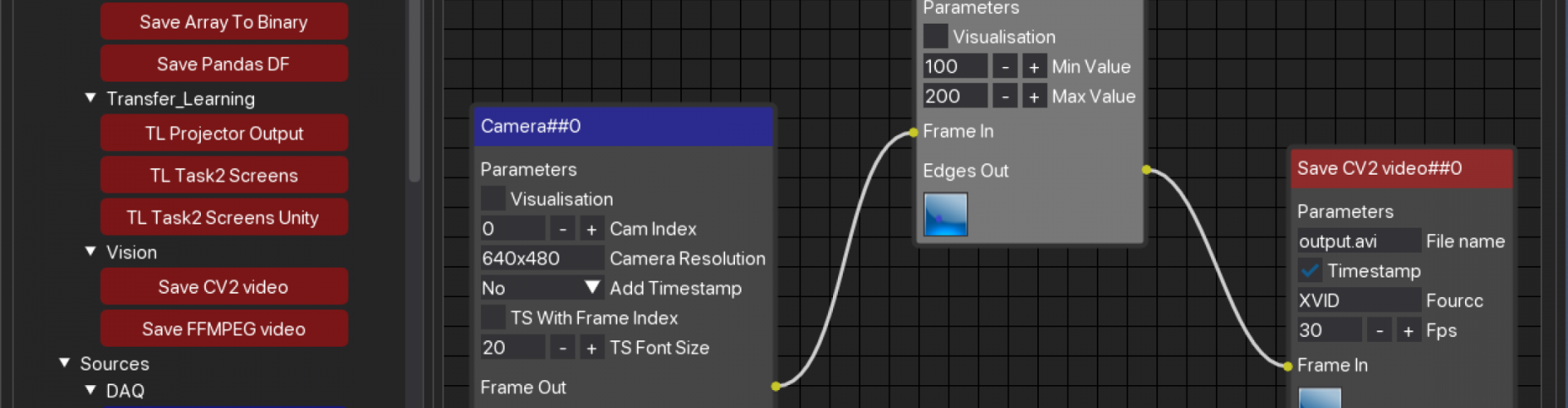Uncheck Timestamp in Save CV2 video node
1568x408 pixels.
click(1310, 271)
